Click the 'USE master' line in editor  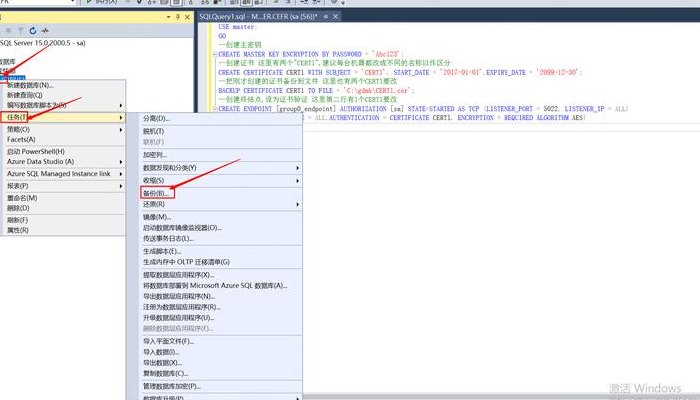click(237, 27)
